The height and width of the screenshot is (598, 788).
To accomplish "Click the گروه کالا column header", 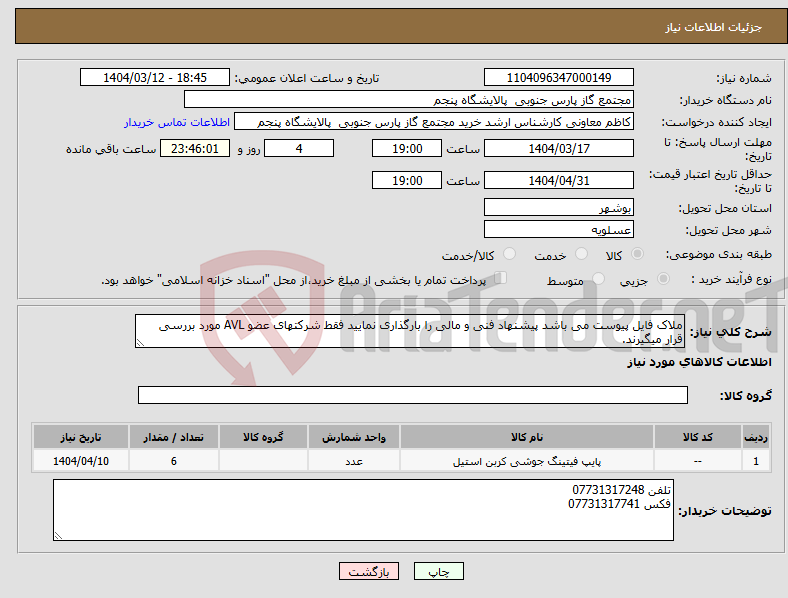I will pyautogui.click(x=263, y=437).
